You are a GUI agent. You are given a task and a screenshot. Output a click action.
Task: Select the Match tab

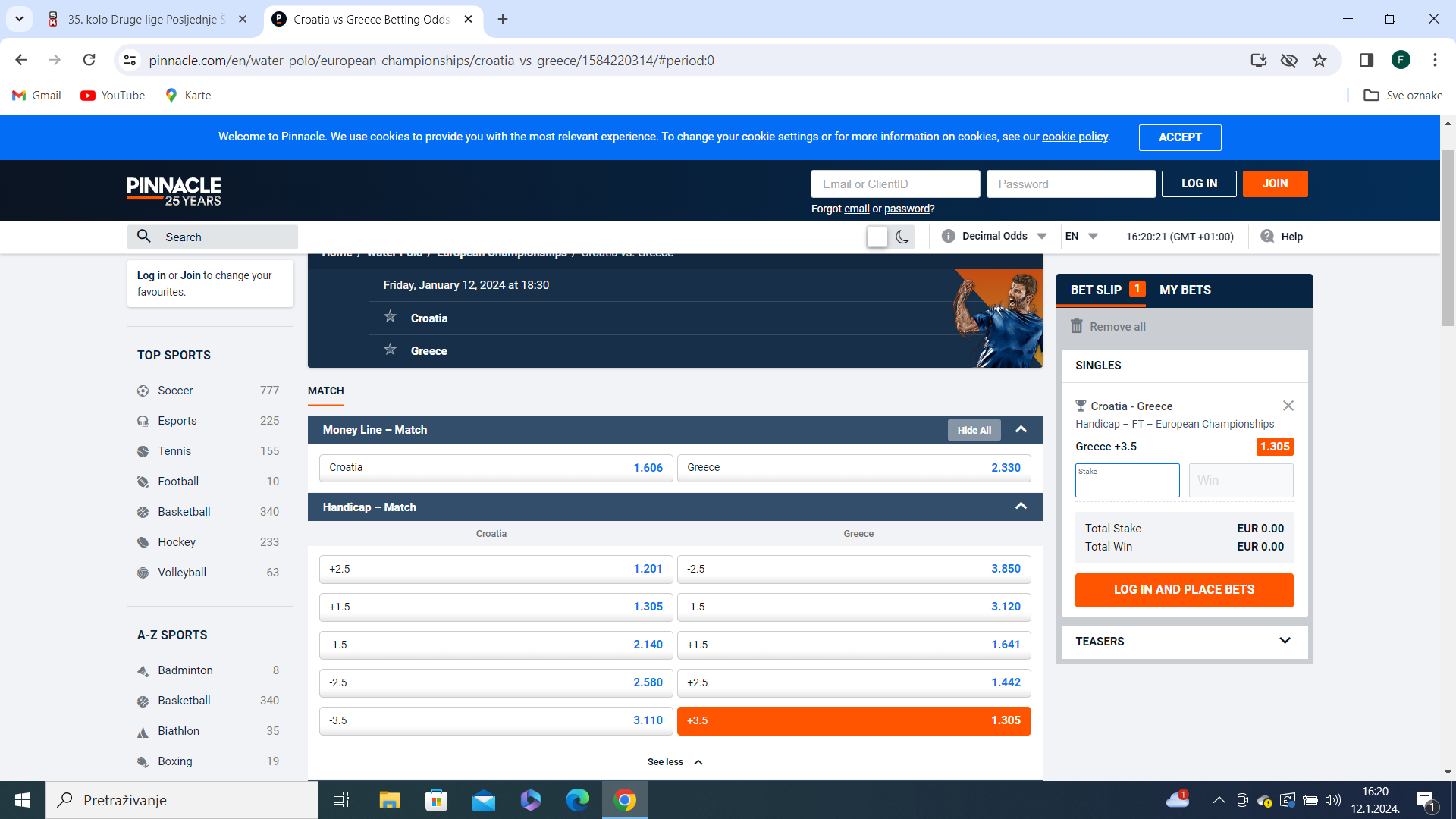click(x=326, y=391)
